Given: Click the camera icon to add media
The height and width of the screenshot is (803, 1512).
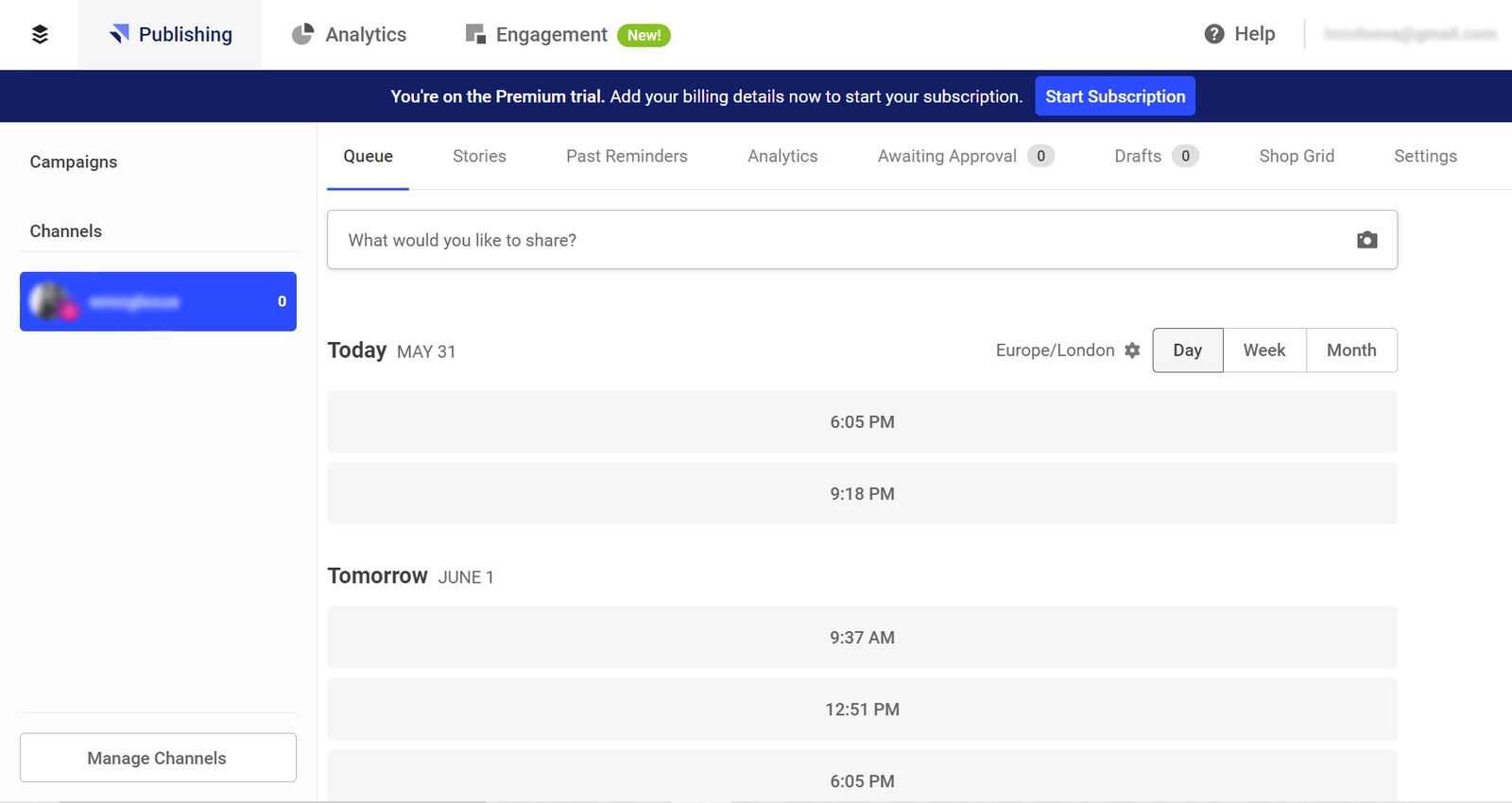Looking at the screenshot, I should click(x=1366, y=240).
